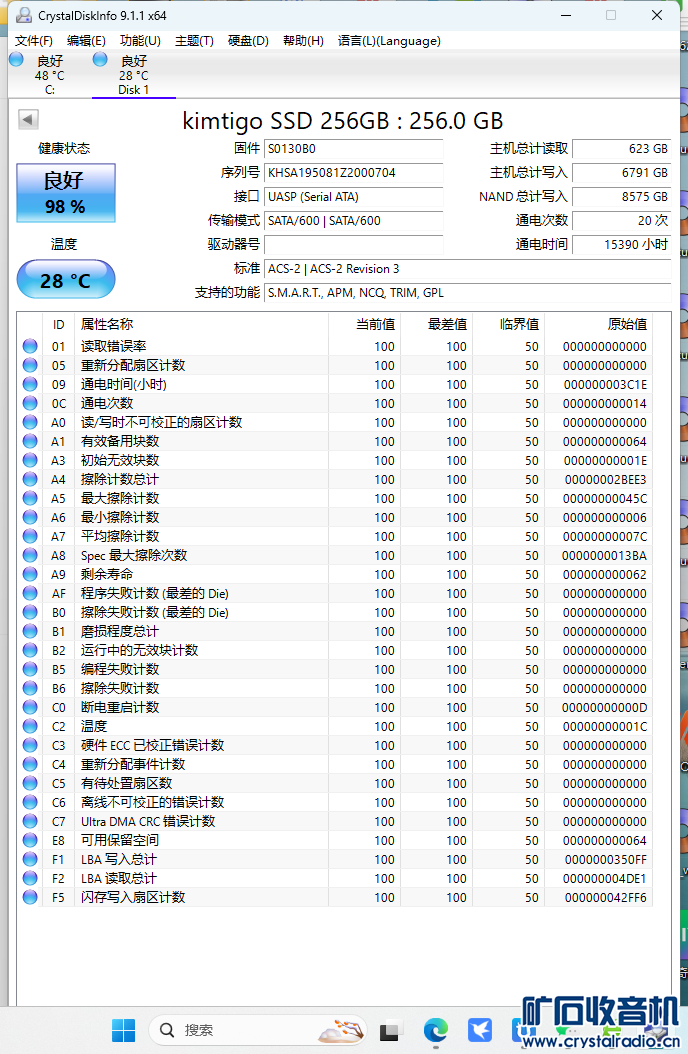Click the status circle for C2 温度
This screenshot has height=1054, width=688.
pos(30,727)
